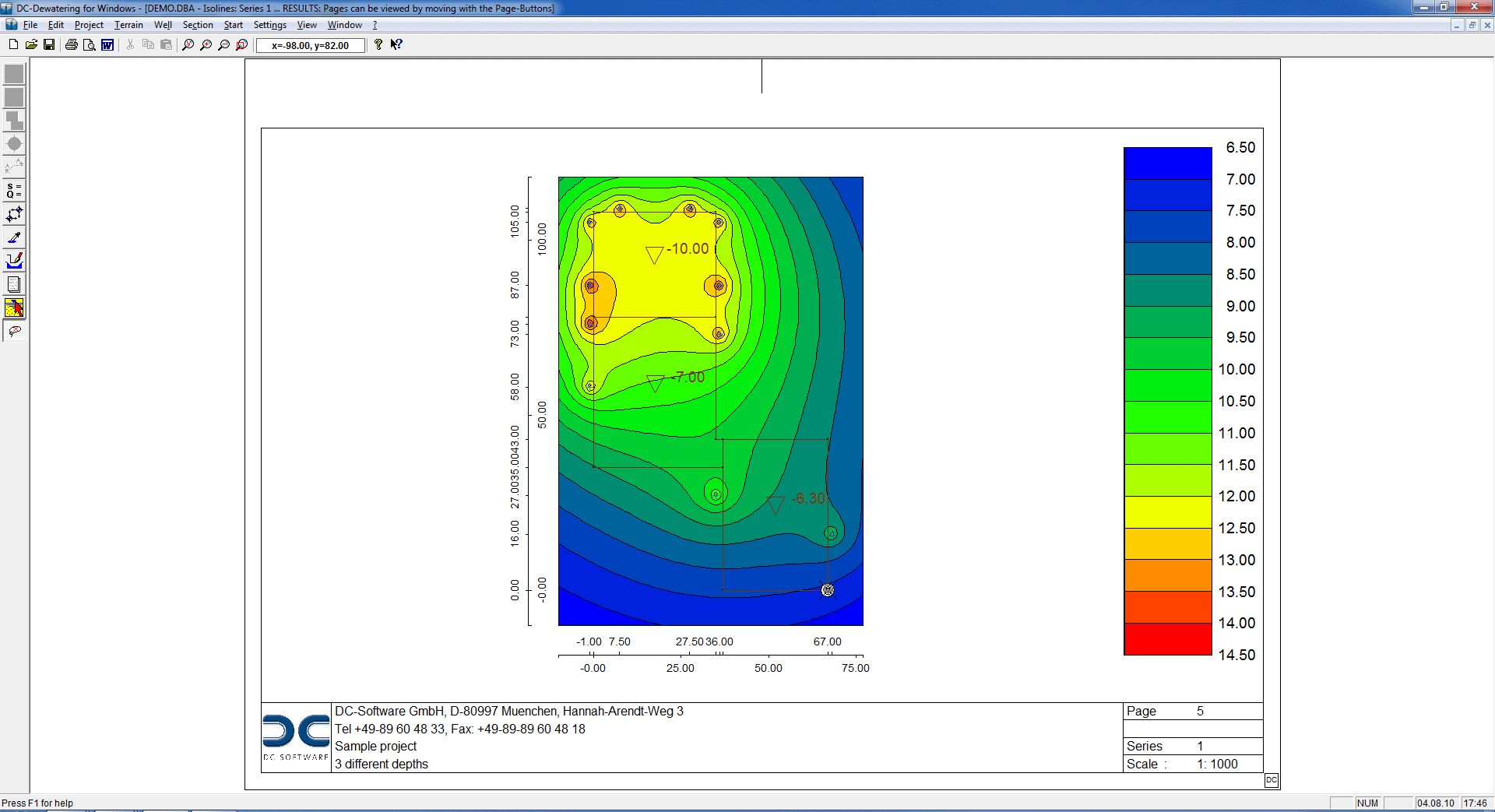Select the eyedropper tool in sidebar
This screenshot has height=812, width=1495.
(x=14, y=237)
